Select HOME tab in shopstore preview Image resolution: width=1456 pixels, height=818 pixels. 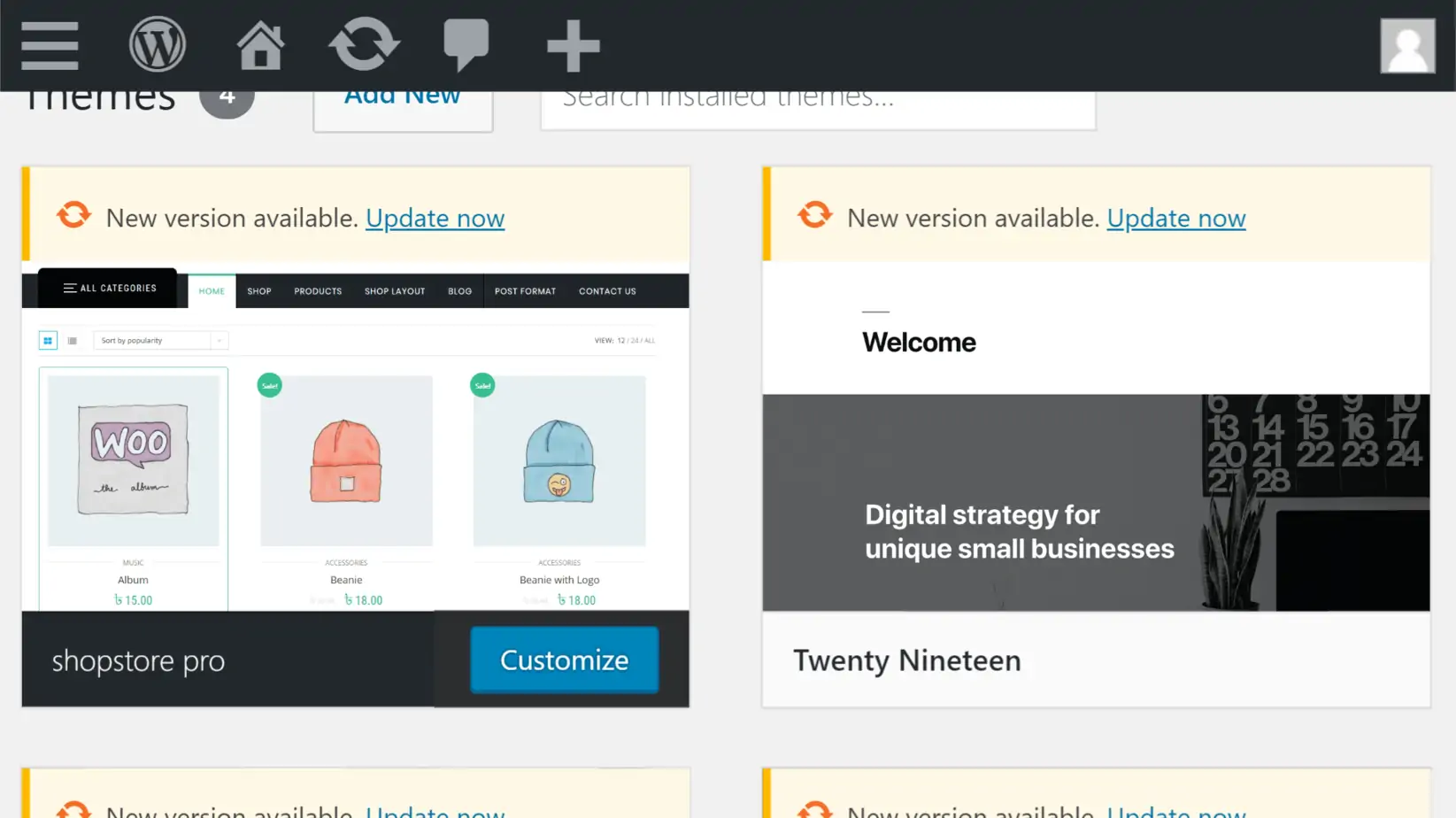(212, 291)
